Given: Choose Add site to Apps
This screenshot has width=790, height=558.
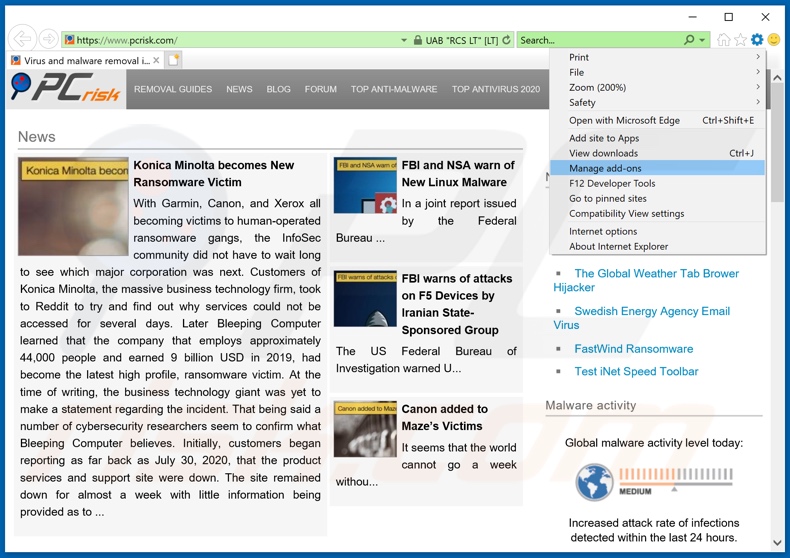Looking at the screenshot, I should (x=657, y=138).
